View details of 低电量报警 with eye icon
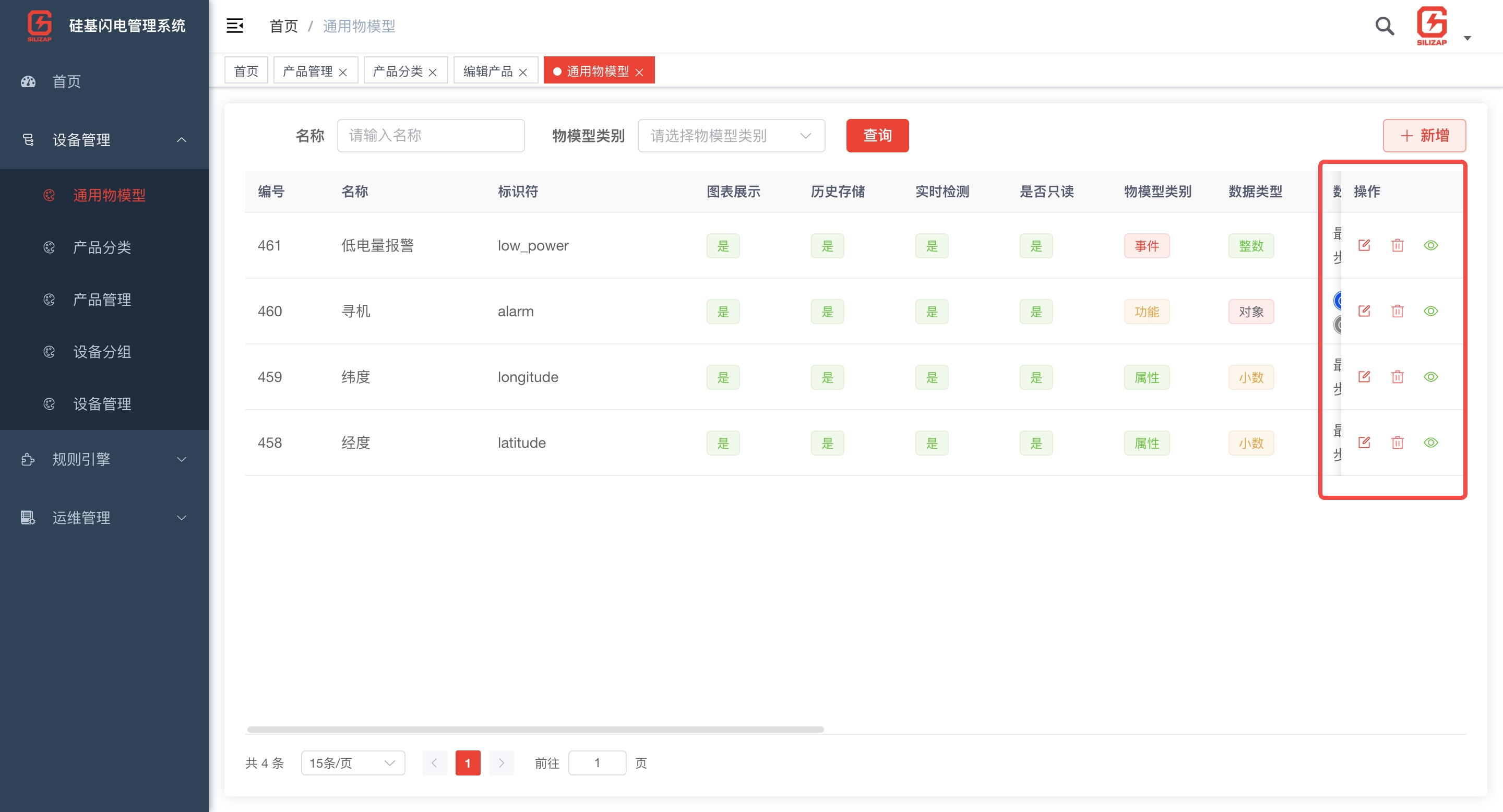This screenshot has width=1503, height=812. [x=1430, y=245]
